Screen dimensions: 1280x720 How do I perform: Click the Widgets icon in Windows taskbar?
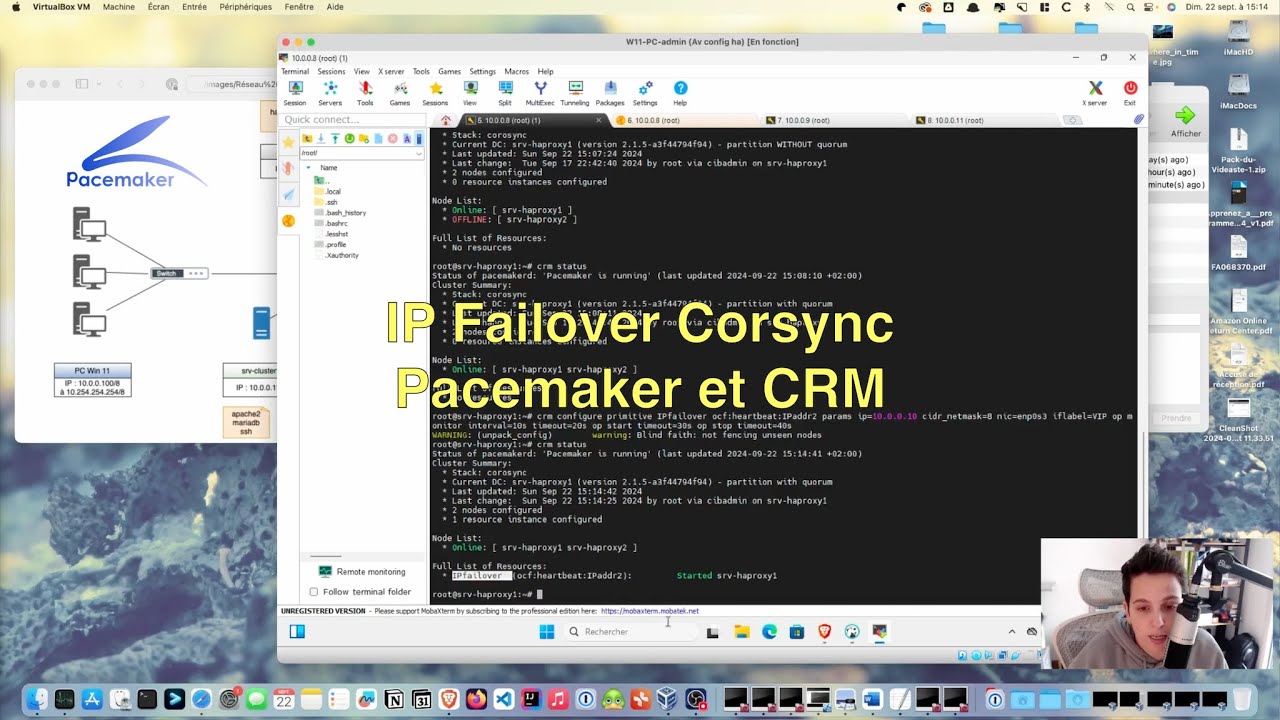pos(297,631)
